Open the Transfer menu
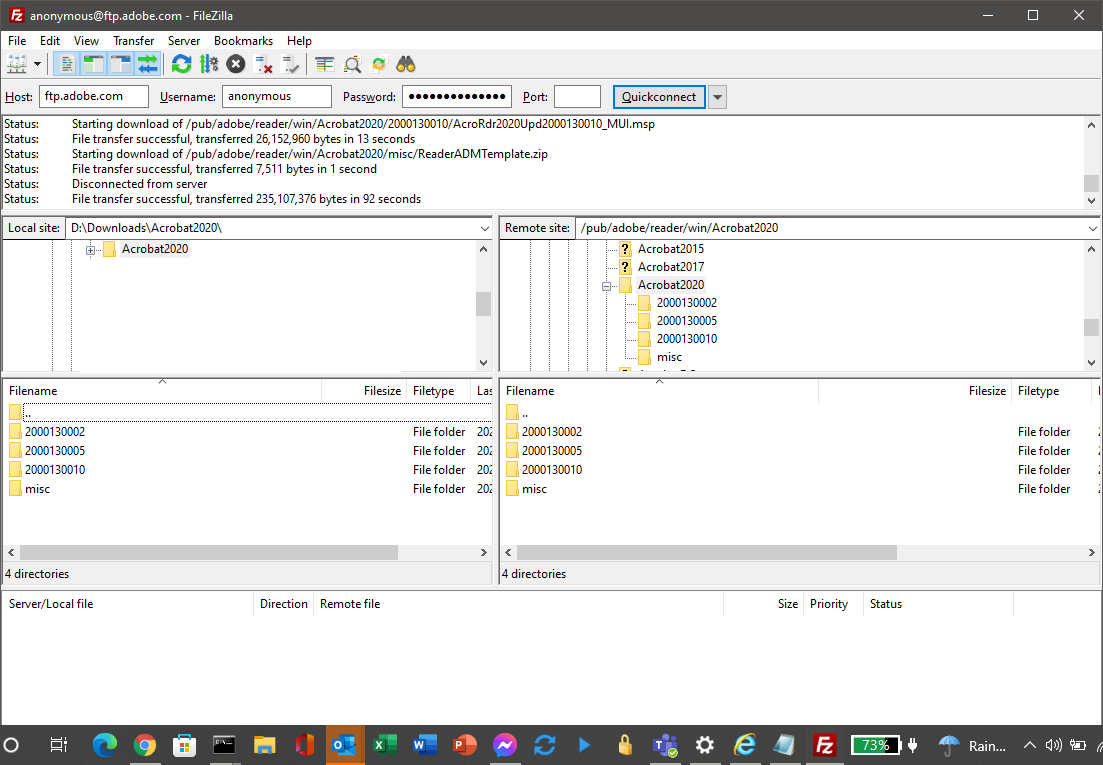This screenshot has height=765, width=1103. 133,41
